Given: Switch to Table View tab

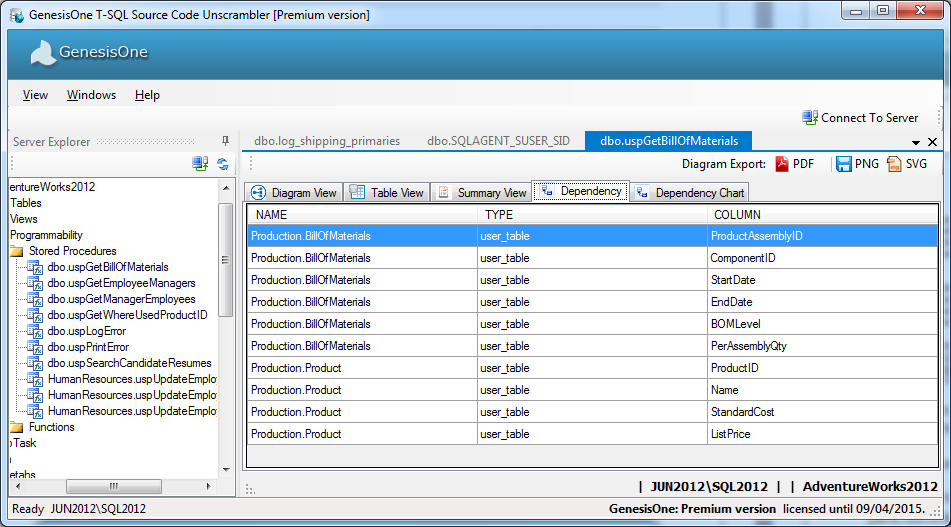Looking at the screenshot, I should pyautogui.click(x=387, y=192).
